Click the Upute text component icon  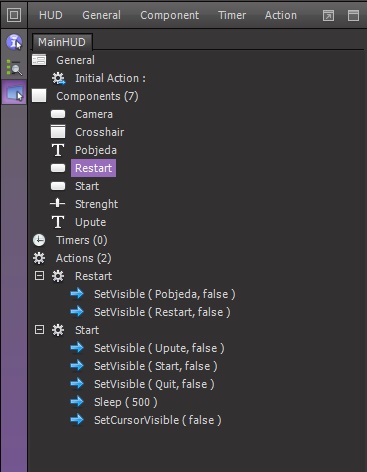58,222
